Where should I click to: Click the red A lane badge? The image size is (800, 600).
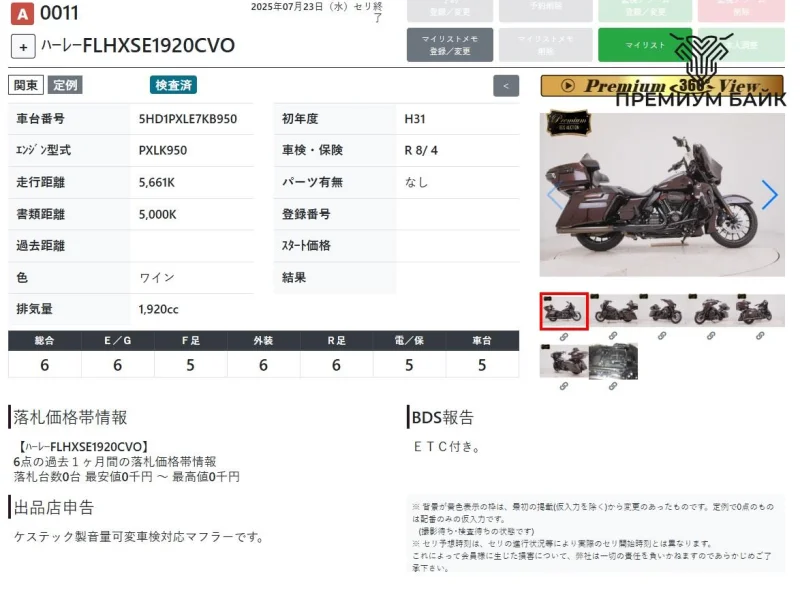click(20, 14)
